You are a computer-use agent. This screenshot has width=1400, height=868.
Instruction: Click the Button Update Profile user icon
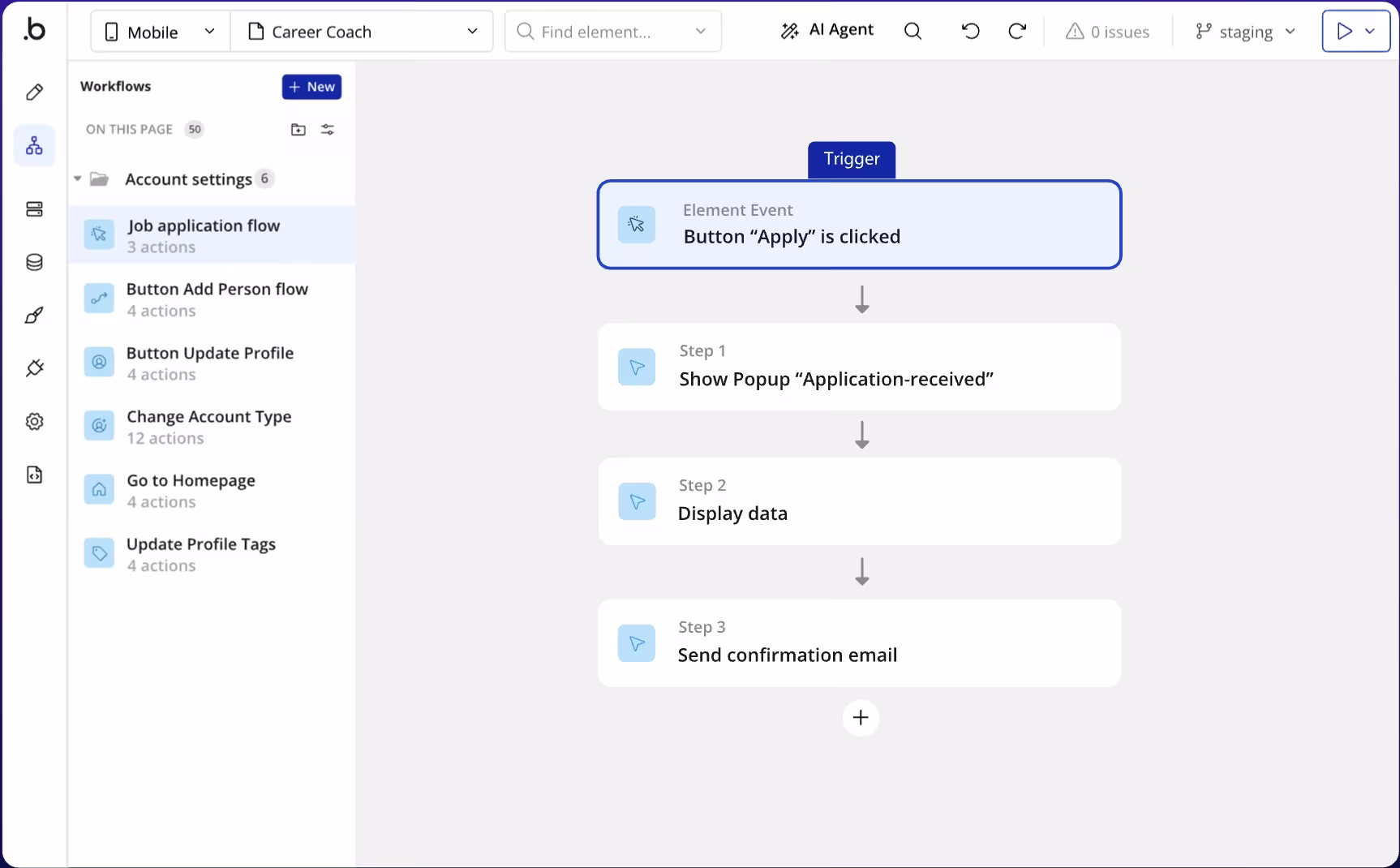point(99,362)
